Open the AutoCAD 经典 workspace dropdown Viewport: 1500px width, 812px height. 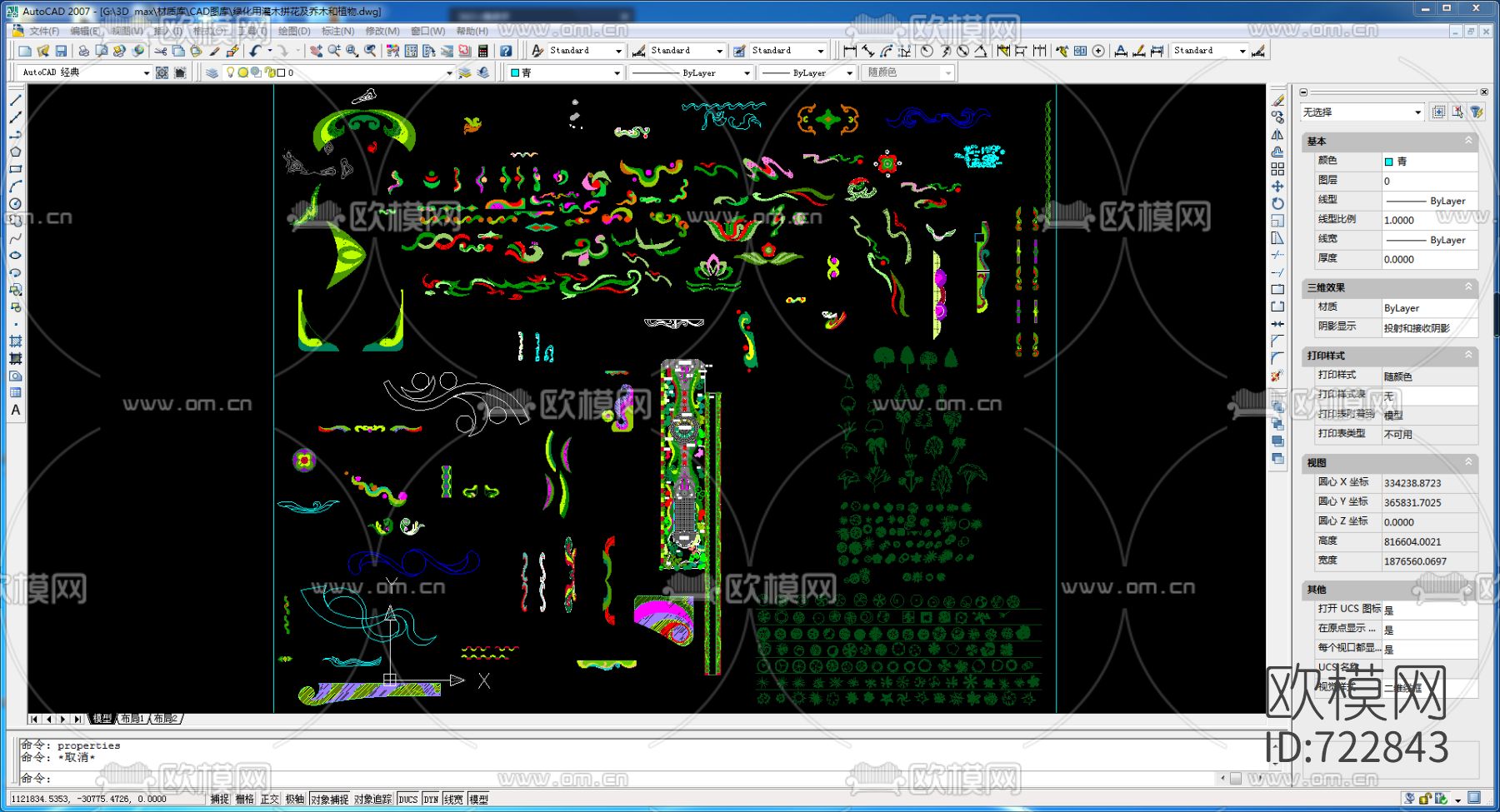coord(146,72)
